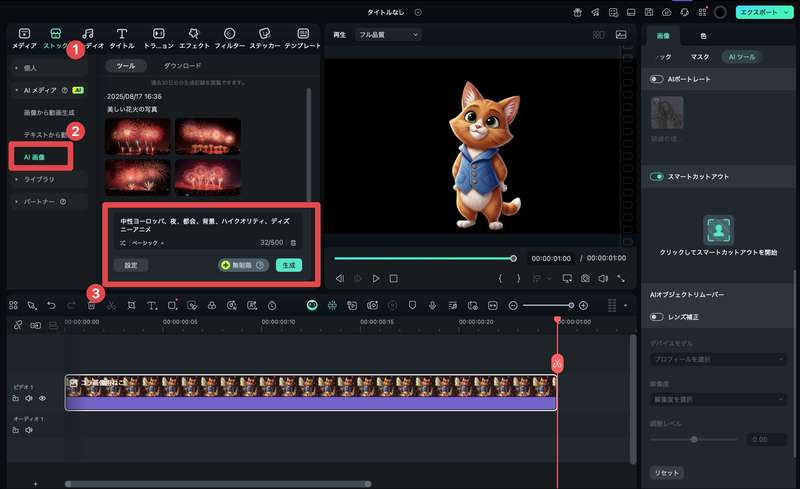Switch to the マスク sub-tab

coord(699,57)
